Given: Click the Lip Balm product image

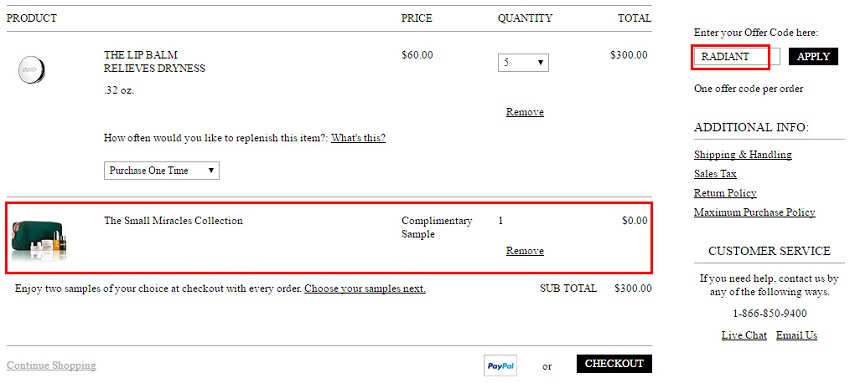Looking at the screenshot, I should [31, 70].
